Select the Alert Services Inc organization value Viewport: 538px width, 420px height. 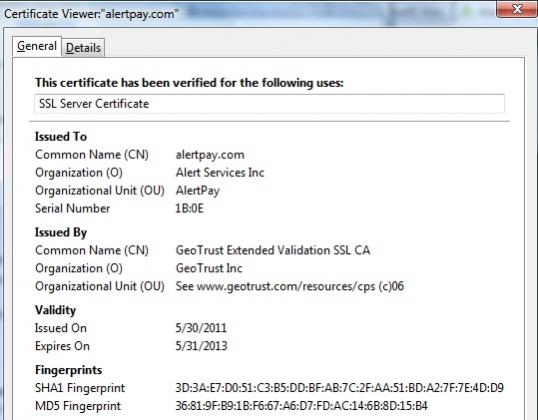(x=220, y=172)
